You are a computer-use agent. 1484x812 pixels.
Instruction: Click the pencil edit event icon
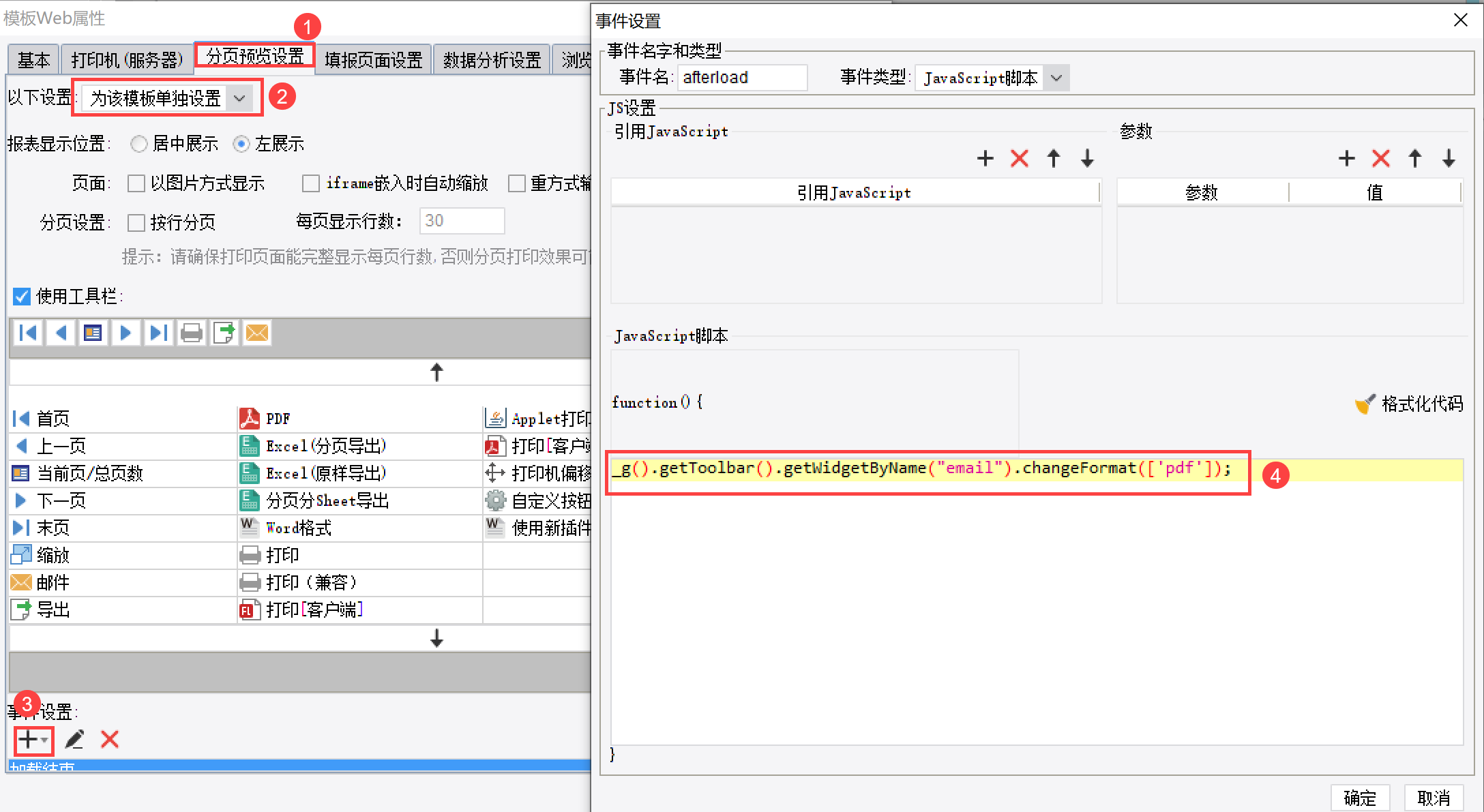[x=74, y=739]
